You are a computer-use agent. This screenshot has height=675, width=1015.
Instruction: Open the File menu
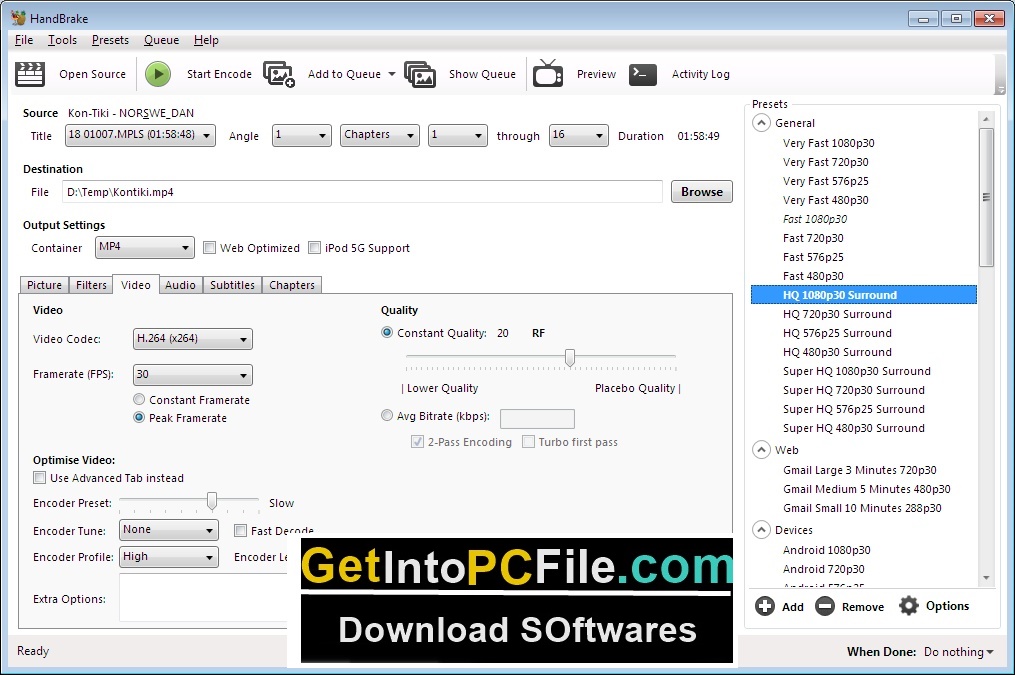tap(24, 40)
